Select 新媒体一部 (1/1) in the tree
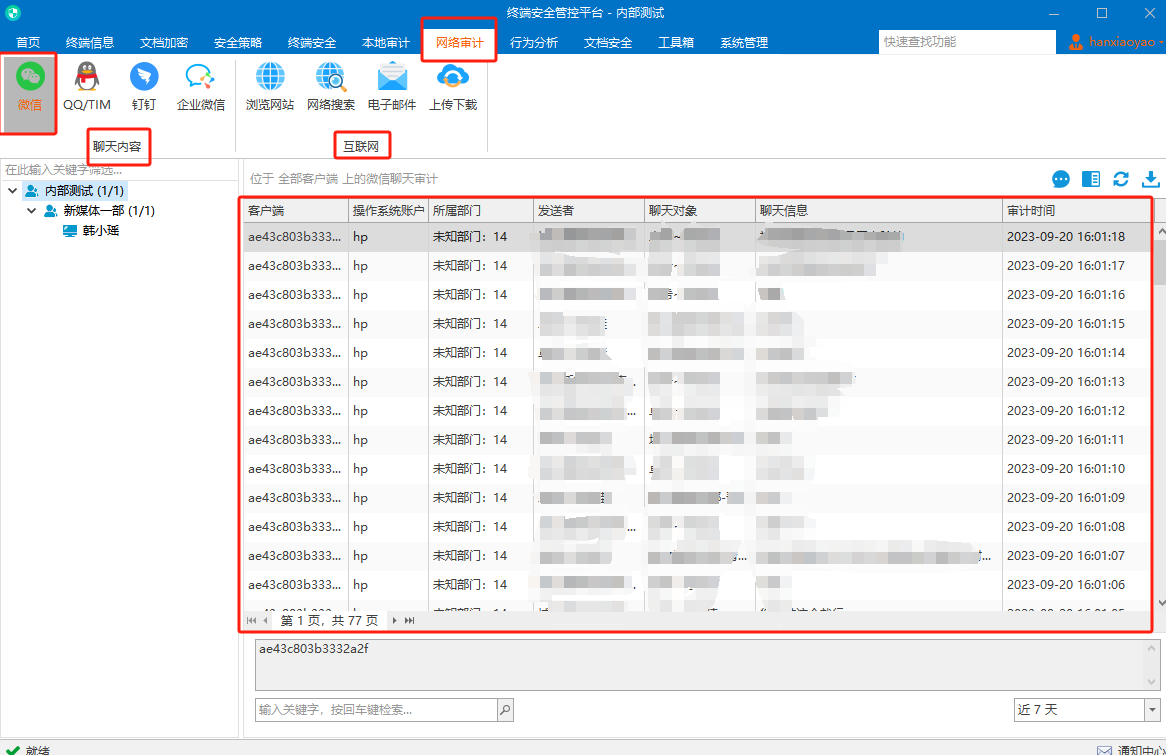The image size is (1166, 755). 109,211
